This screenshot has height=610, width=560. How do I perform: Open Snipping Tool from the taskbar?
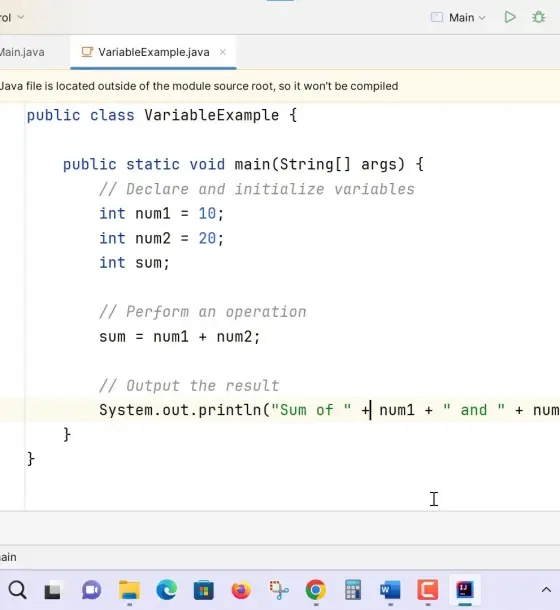click(279, 590)
